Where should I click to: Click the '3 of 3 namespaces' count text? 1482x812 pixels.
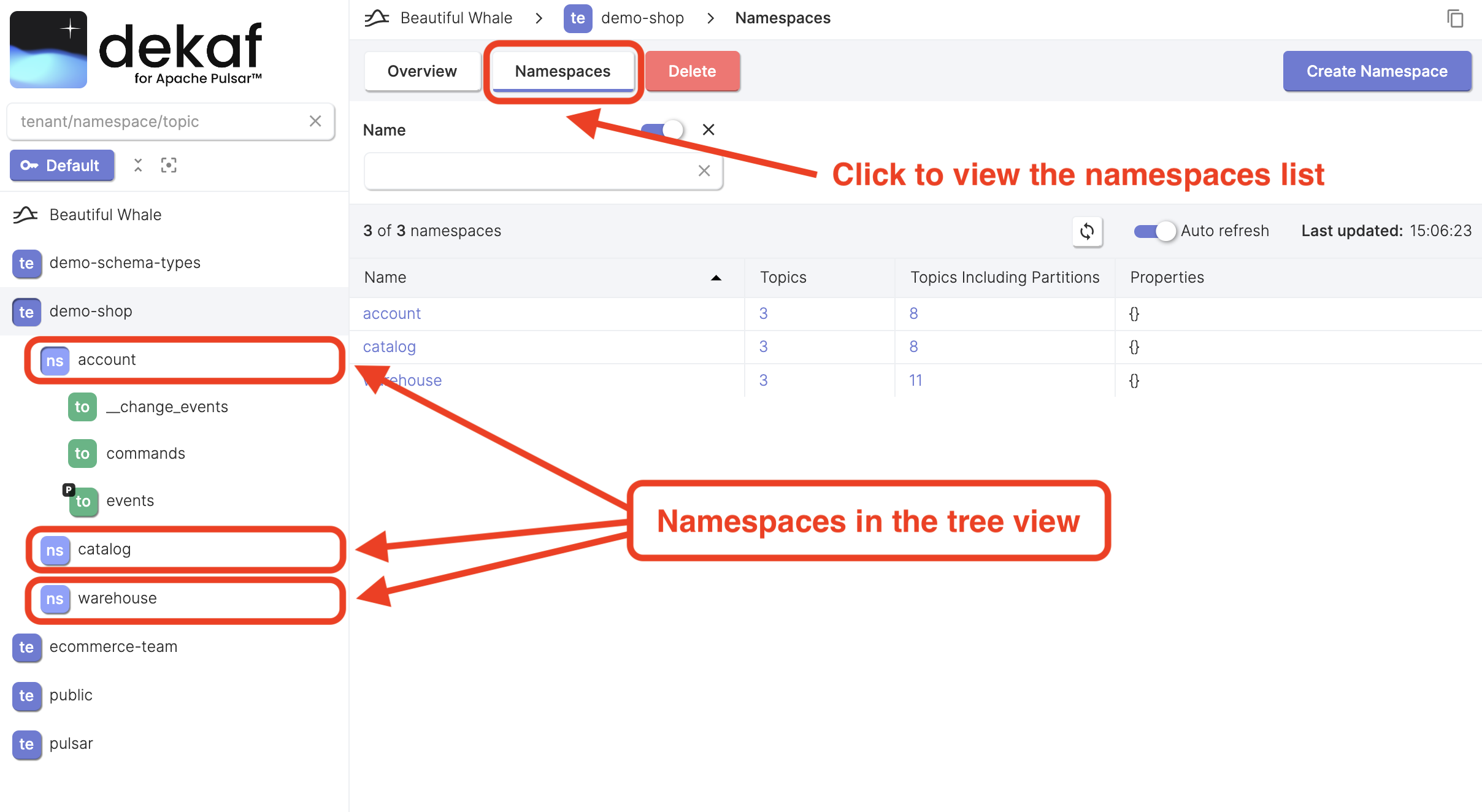coord(432,231)
